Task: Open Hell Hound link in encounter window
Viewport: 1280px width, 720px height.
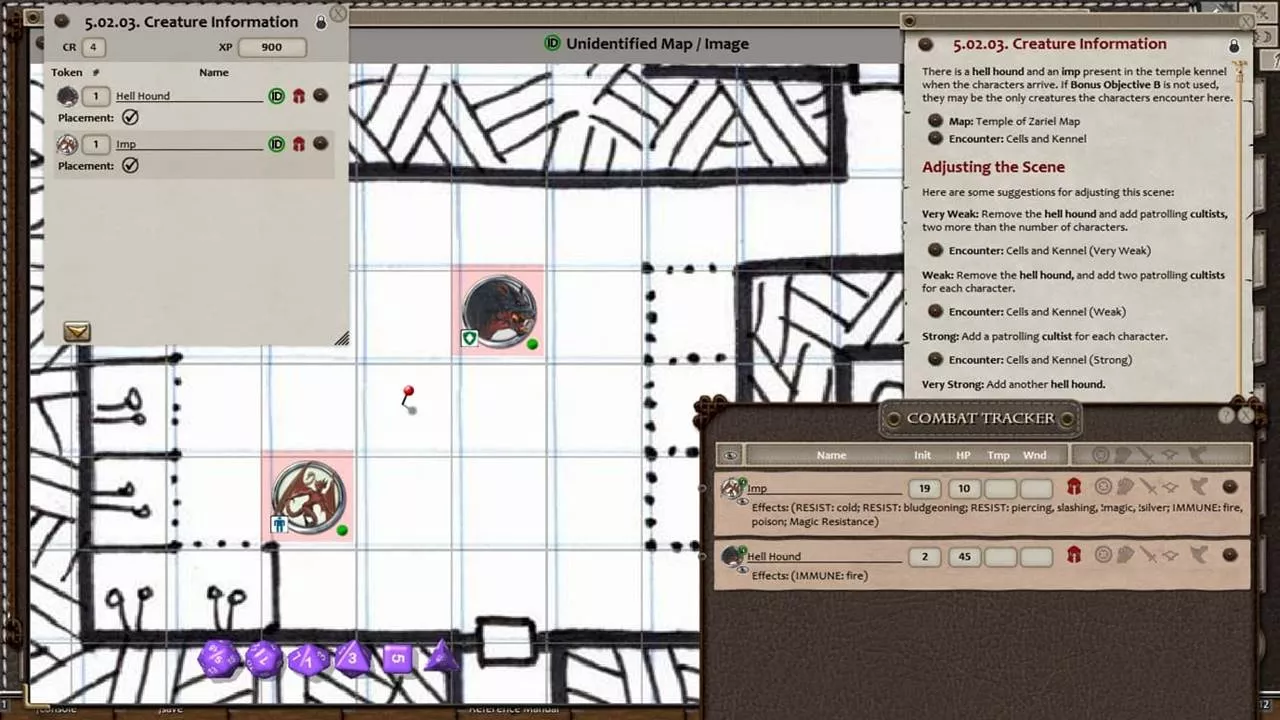Action: click(x=320, y=96)
